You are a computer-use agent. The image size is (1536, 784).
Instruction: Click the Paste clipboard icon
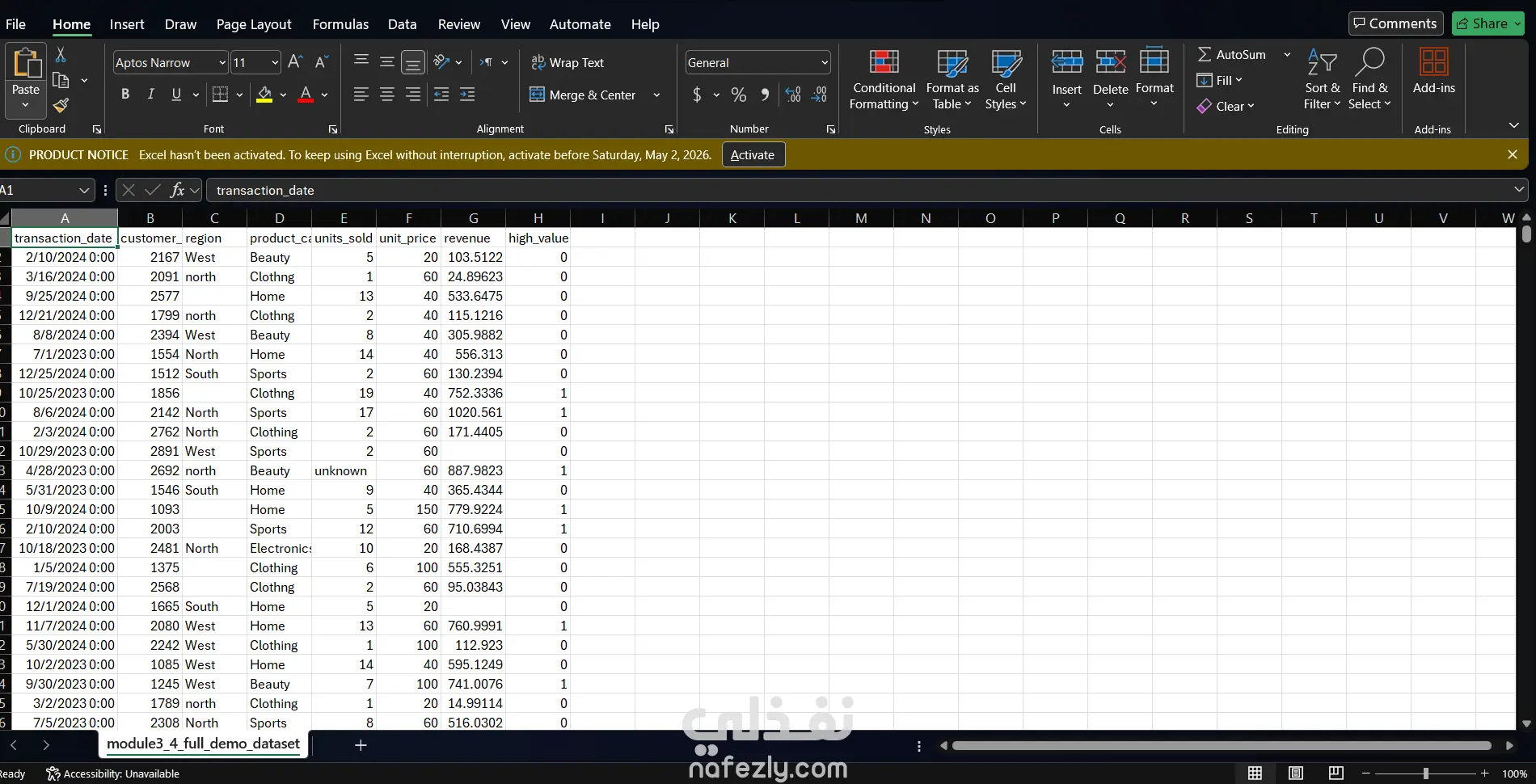click(25, 64)
